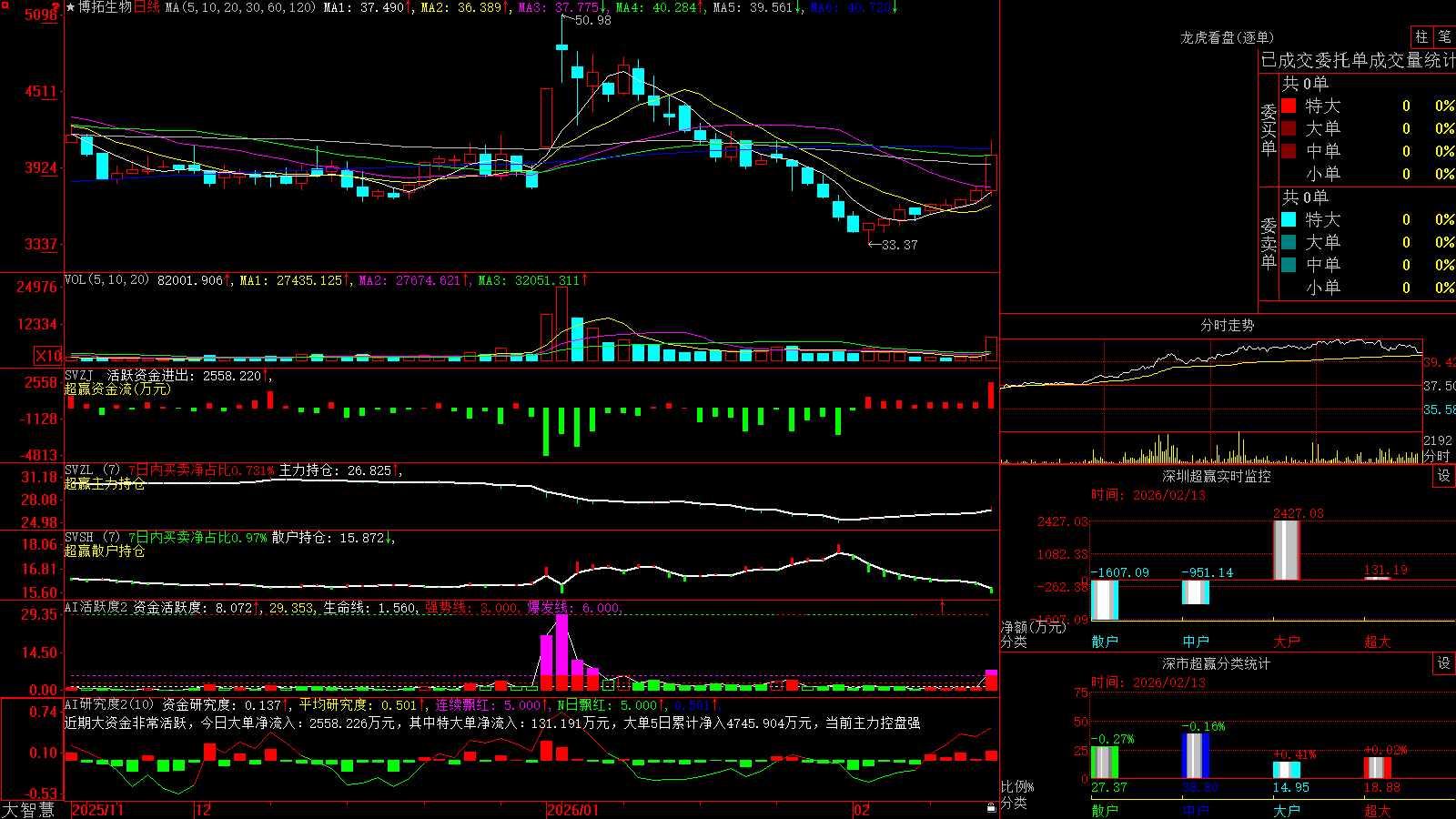This screenshot has width=1456, height=819.
Task: Click the teal 中单 sell order swatch
Action: (x=1289, y=264)
